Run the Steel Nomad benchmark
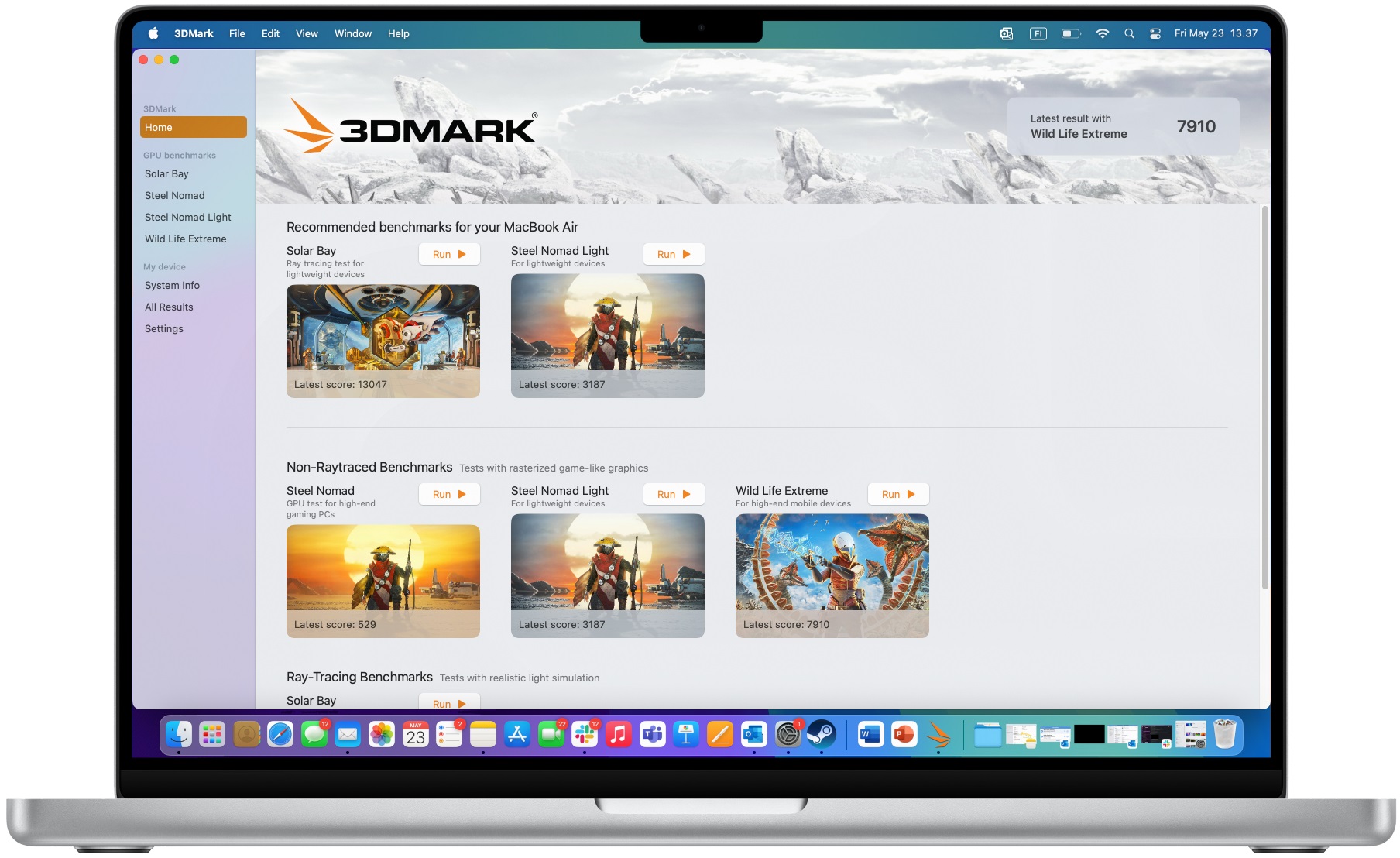 click(x=449, y=494)
